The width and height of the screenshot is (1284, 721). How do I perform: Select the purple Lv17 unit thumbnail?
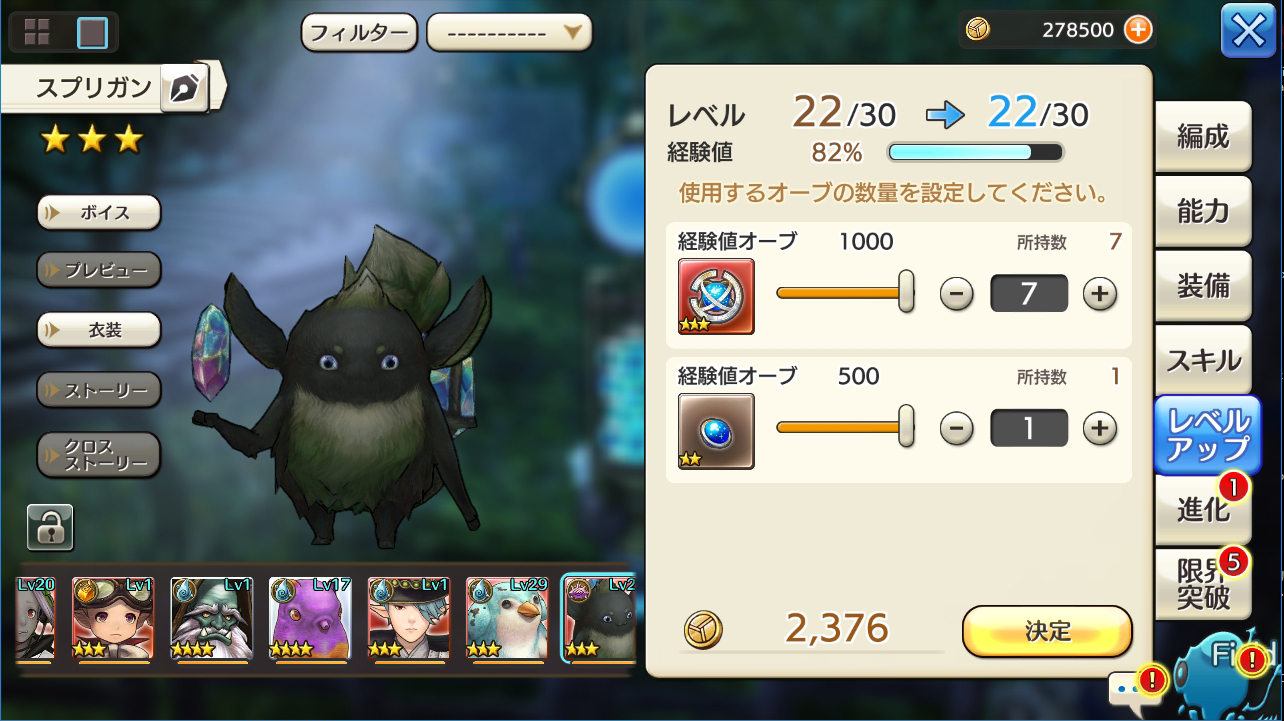[309, 619]
